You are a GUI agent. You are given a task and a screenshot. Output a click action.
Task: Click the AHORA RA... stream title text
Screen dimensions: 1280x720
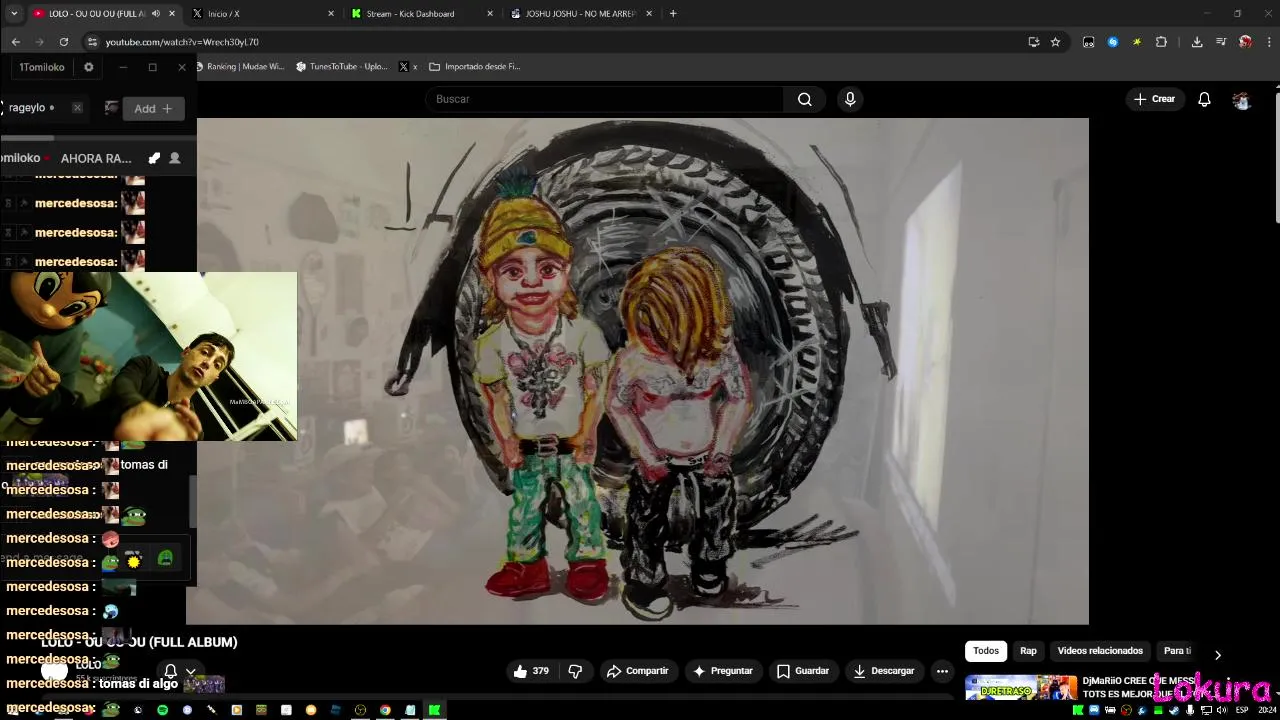pos(96,158)
